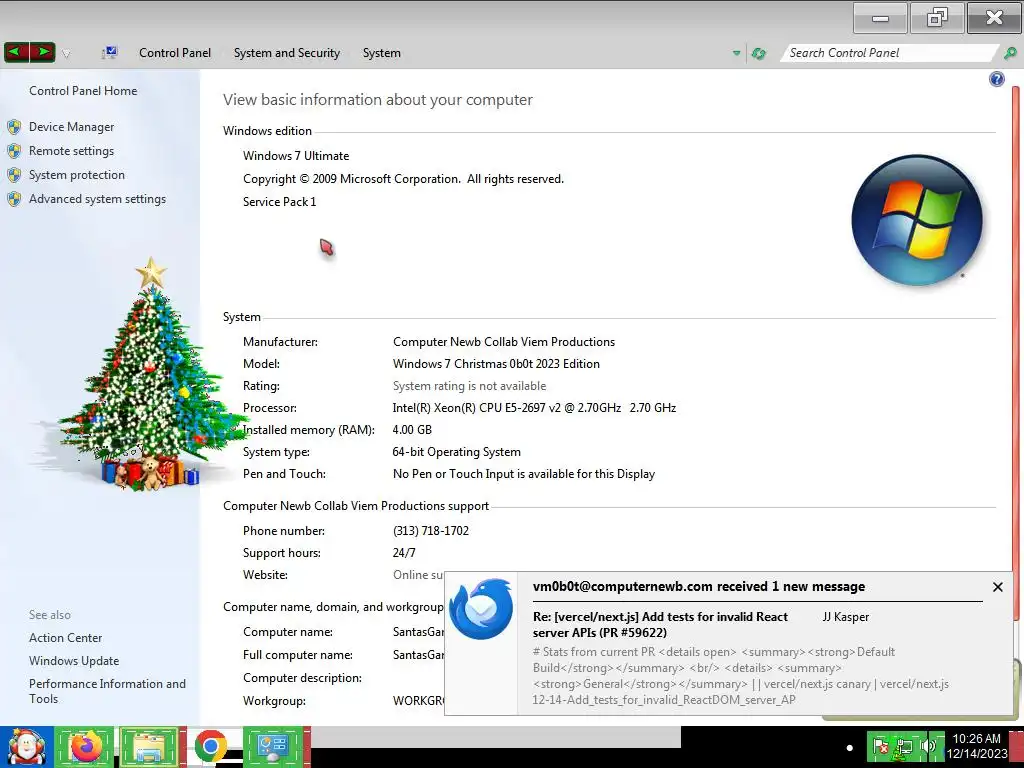Image resolution: width=1024 pixels, height=768 pixels.
Task: Click the shield icon beside Device Manager
Action: coord(14,127)
